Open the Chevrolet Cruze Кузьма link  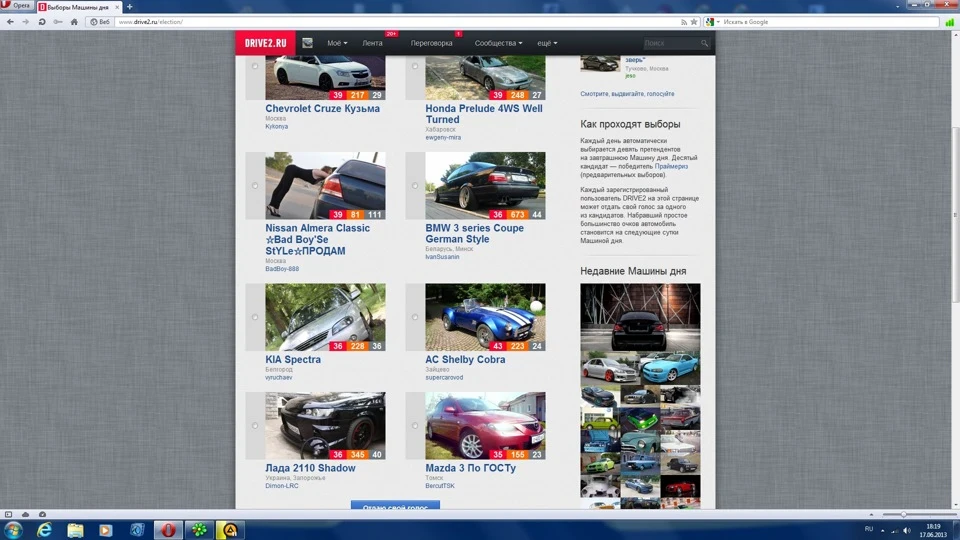pyautogui.click(x=322, y=108)
